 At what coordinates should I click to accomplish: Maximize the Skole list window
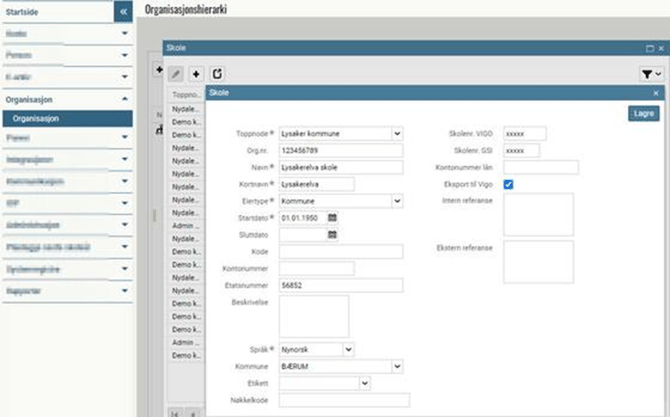pos(648,48)
